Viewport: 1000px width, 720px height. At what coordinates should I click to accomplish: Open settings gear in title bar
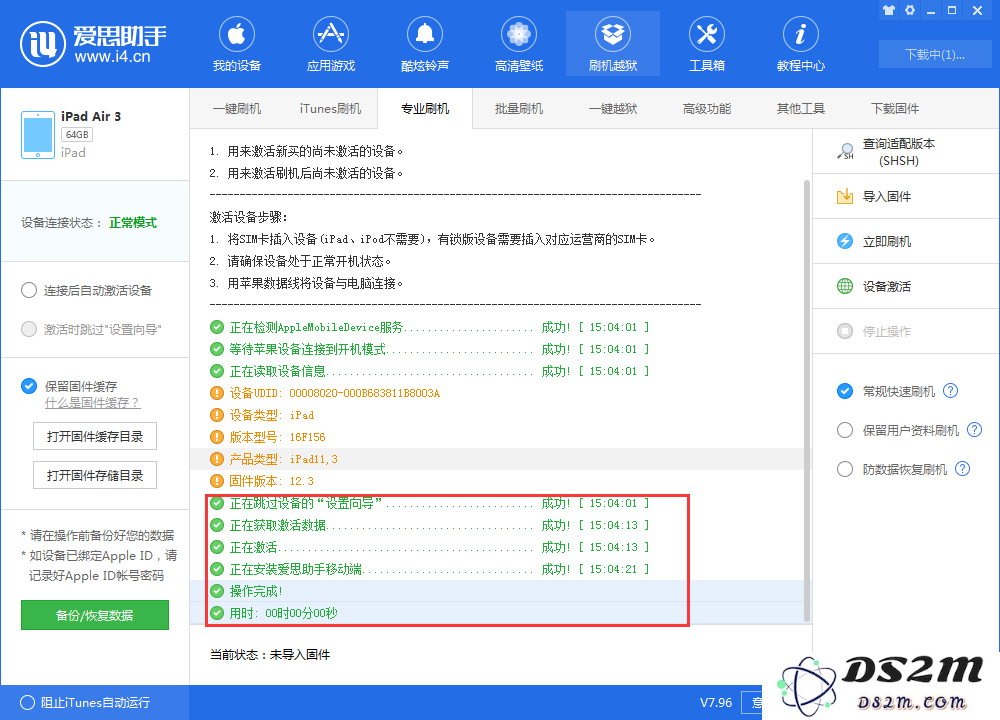pos(910,10)
